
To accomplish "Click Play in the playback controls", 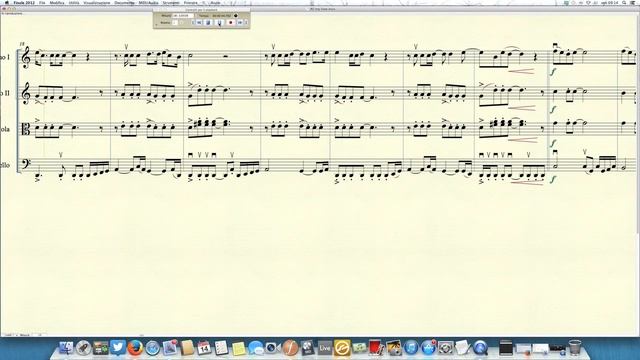I will point(219,22).
